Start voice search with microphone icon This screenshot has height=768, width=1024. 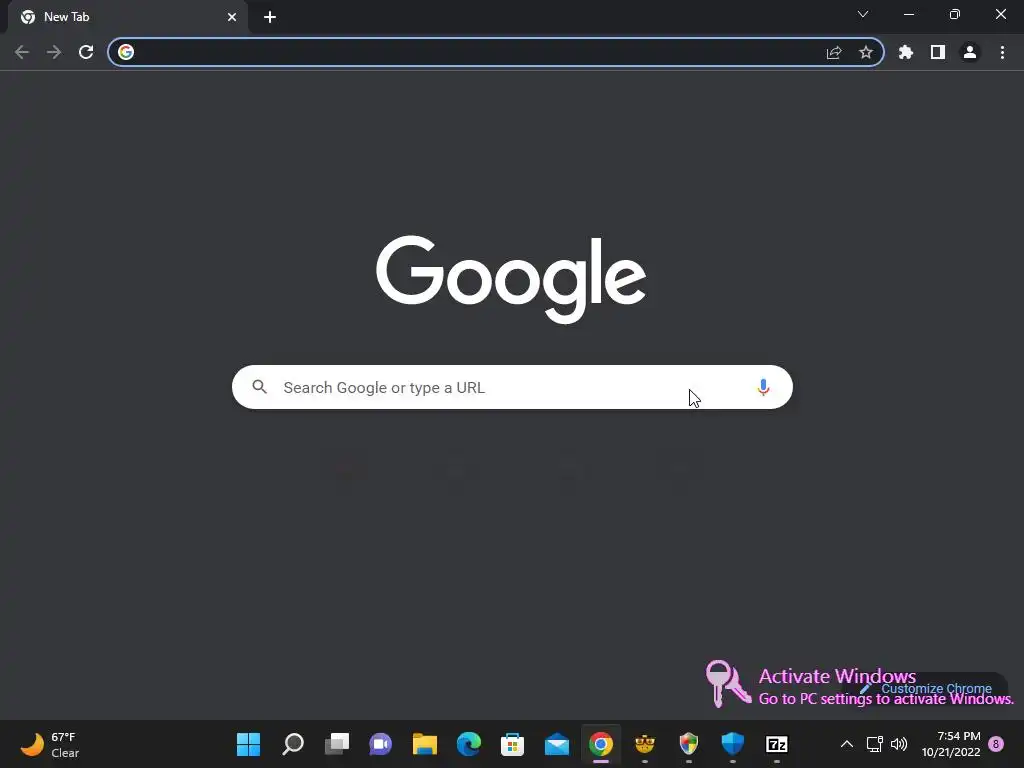point(763,387)
